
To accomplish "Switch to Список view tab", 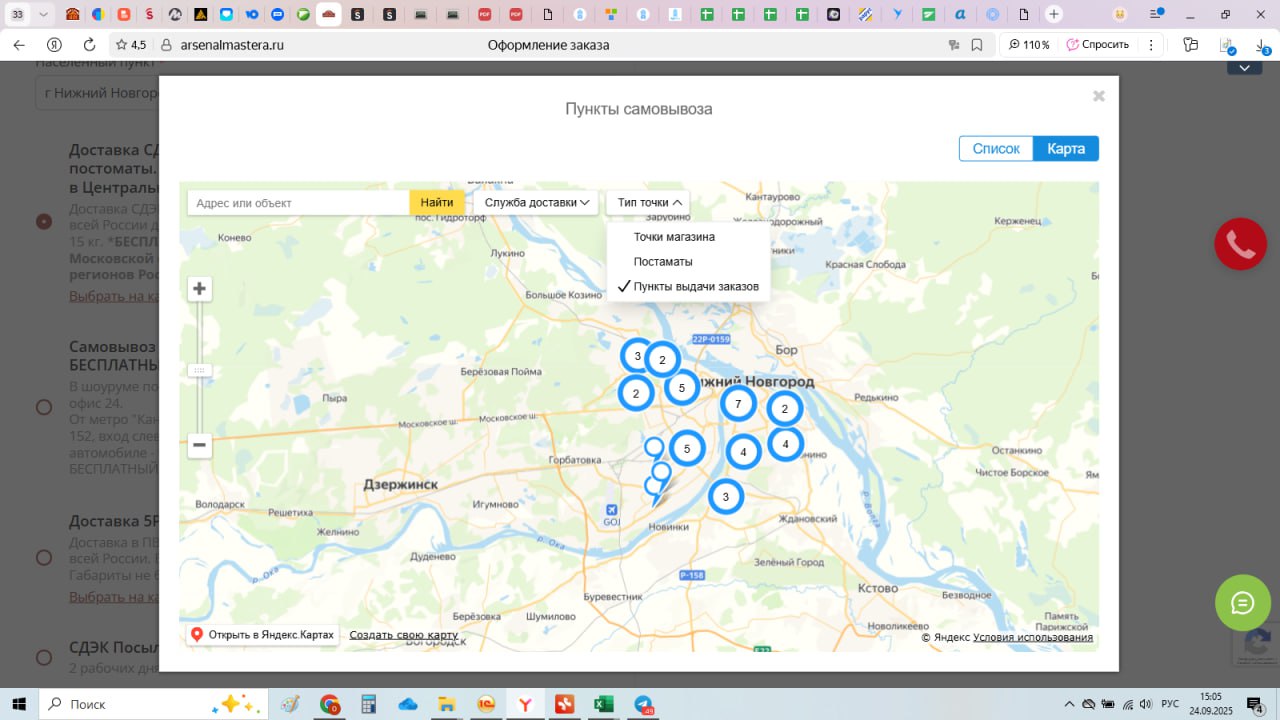I will click(x=996, y=148).
